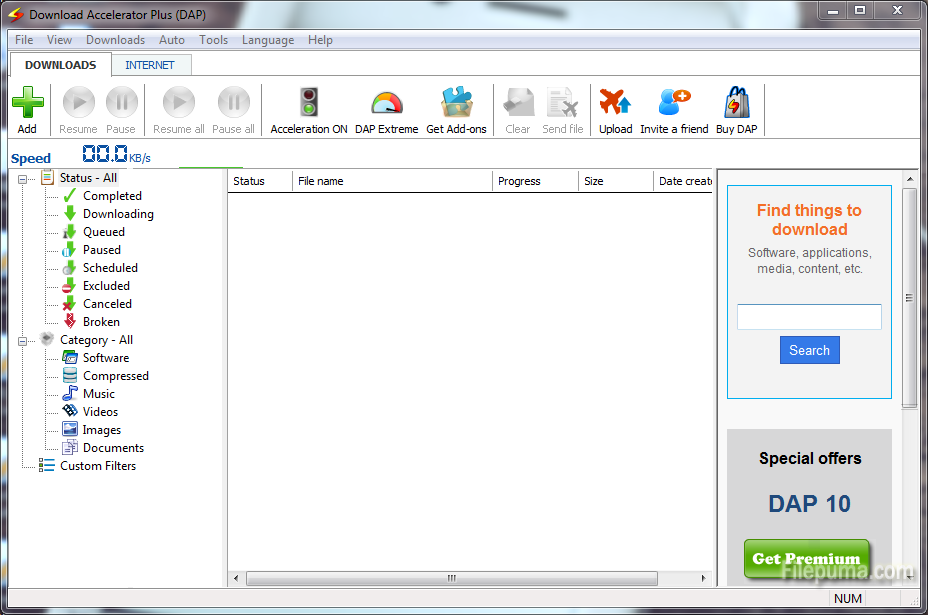Click the green Get Premium button
The width and height of the screenshot is (928, 615).
(806, 558)
